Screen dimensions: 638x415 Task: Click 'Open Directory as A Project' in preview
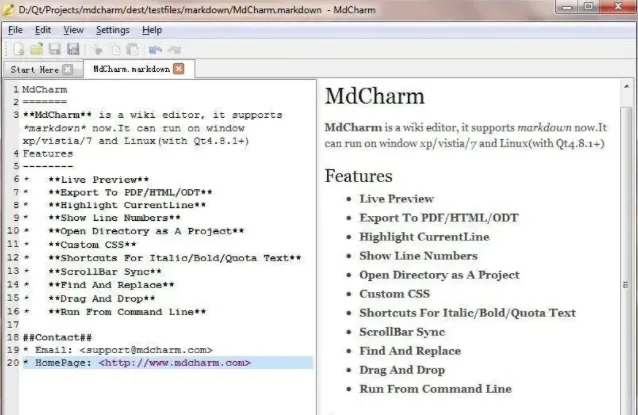439,275
